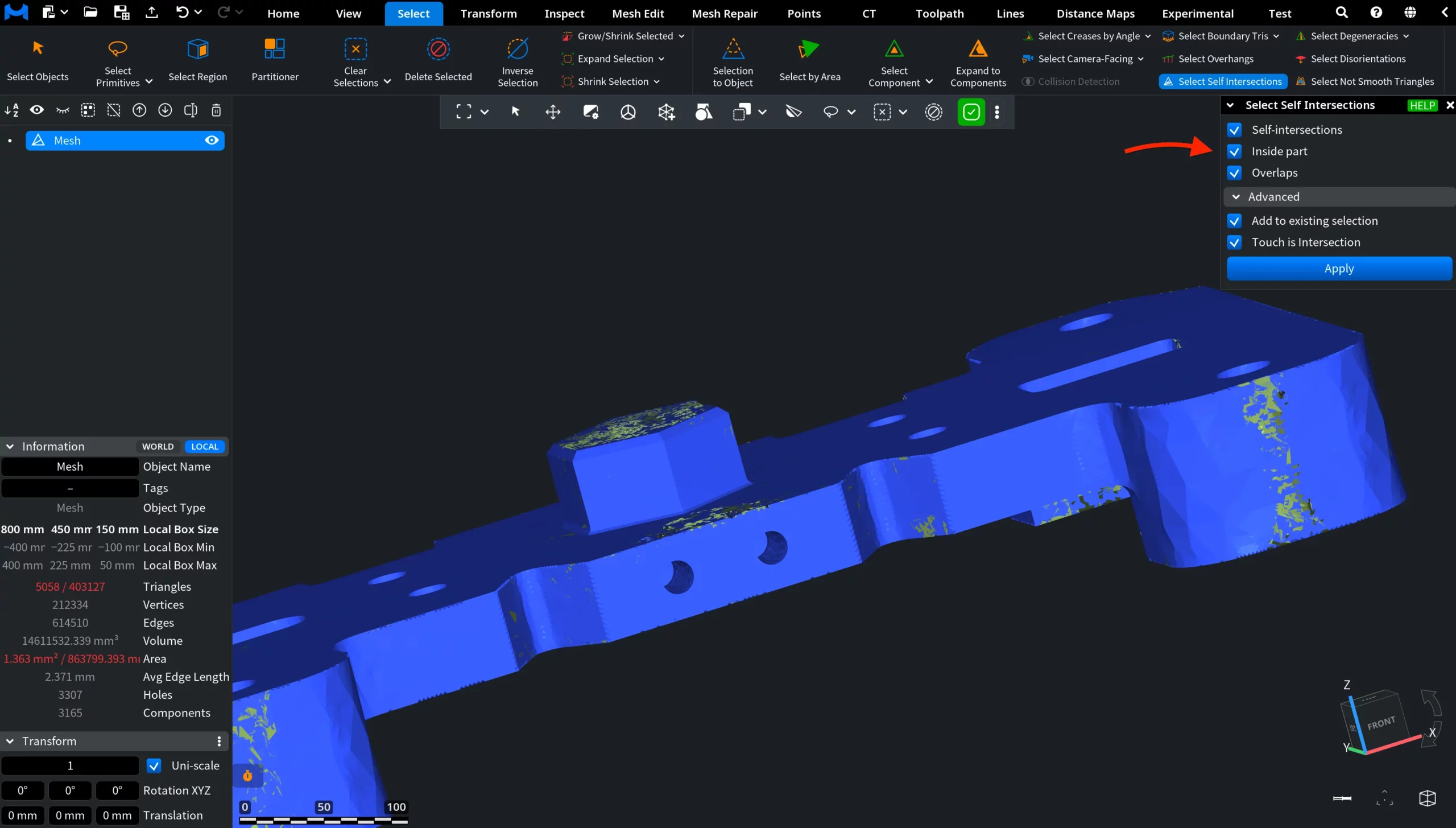Click the move-down arrow circle icon
This screenshot has height=828, width=1456.
165,110
